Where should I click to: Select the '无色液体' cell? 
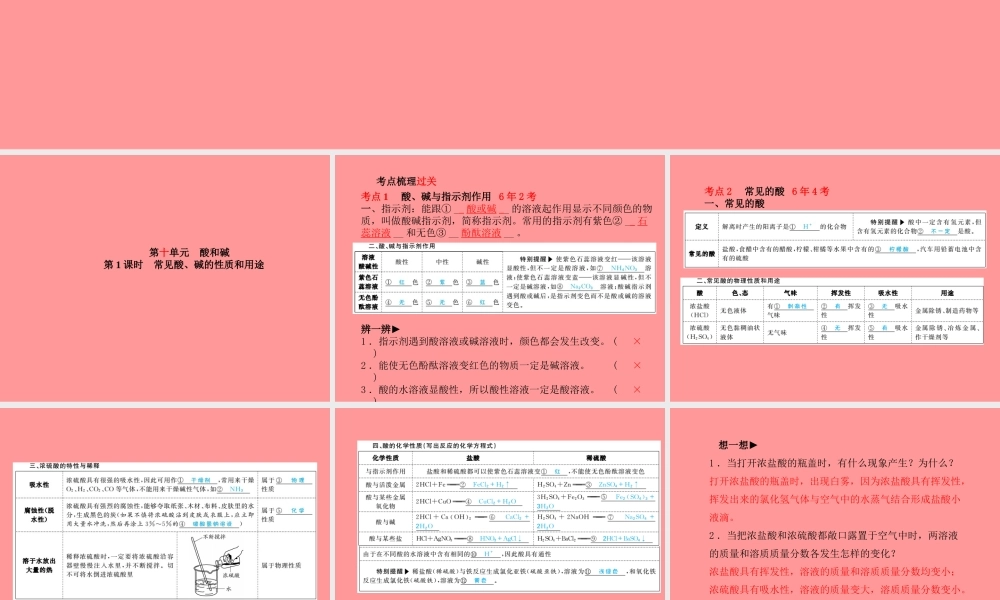click(733, 311)
